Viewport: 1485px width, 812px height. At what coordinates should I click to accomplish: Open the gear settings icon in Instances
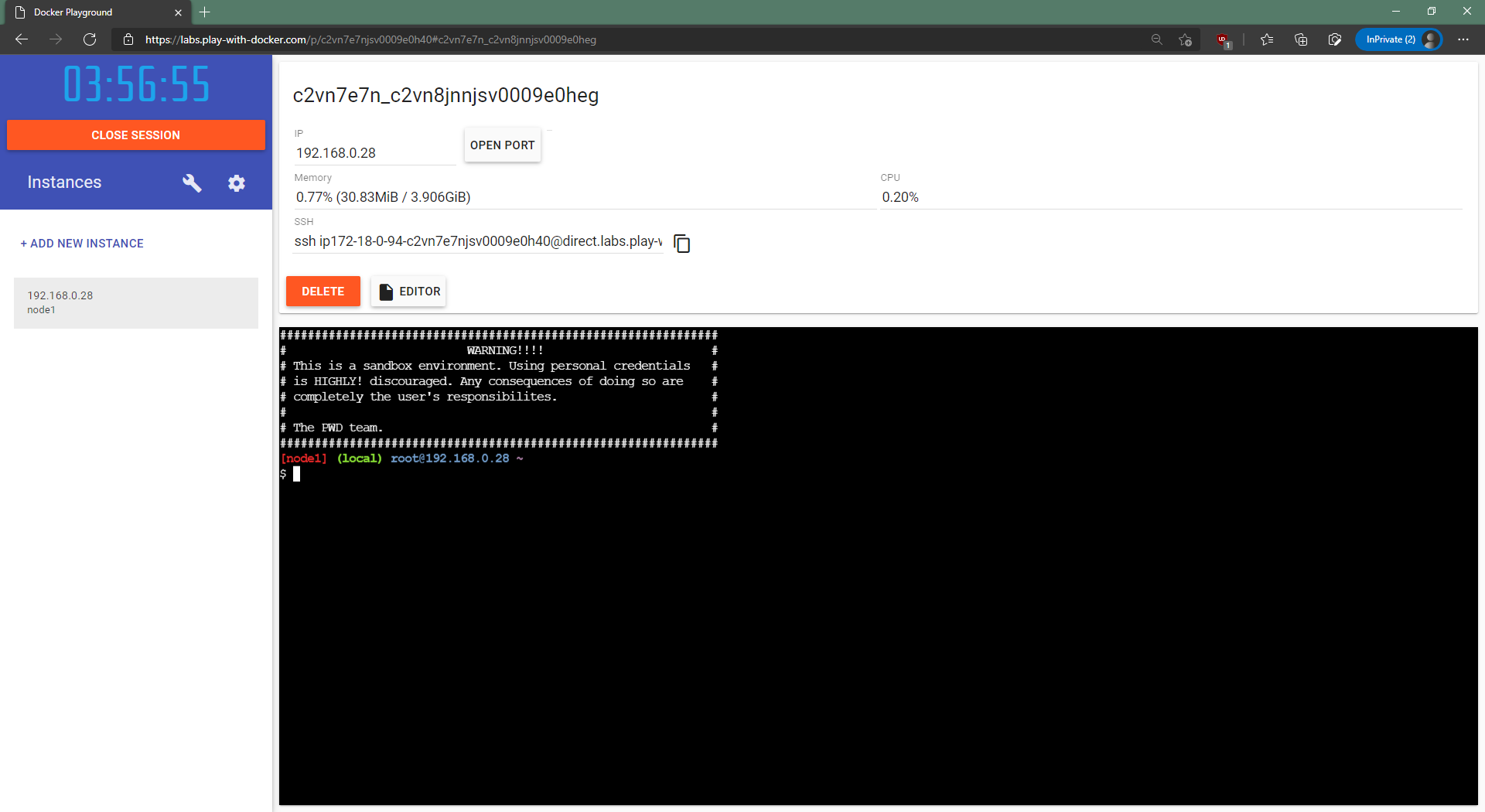click(237, 183)
